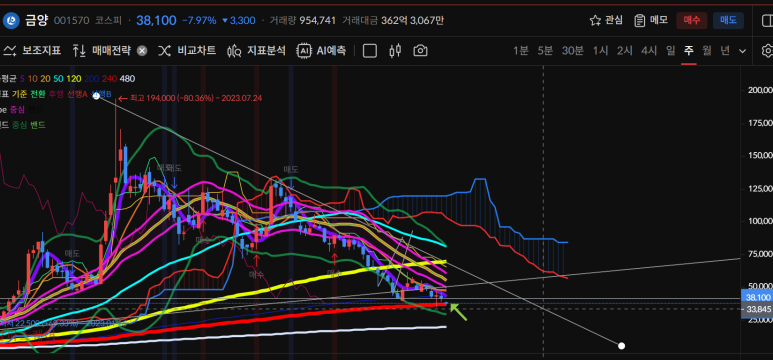
Task: Select 4시 timeframe
Action: (649, 50)
